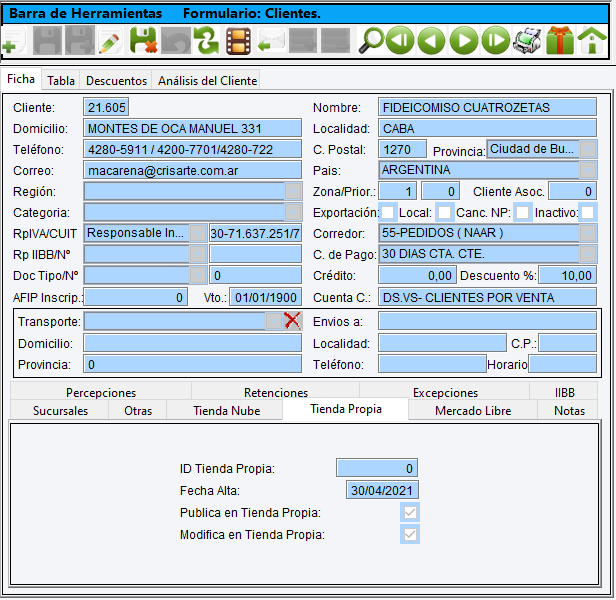Click the green refresh arrows icon

pyautogui.click(x=206, y=42)
